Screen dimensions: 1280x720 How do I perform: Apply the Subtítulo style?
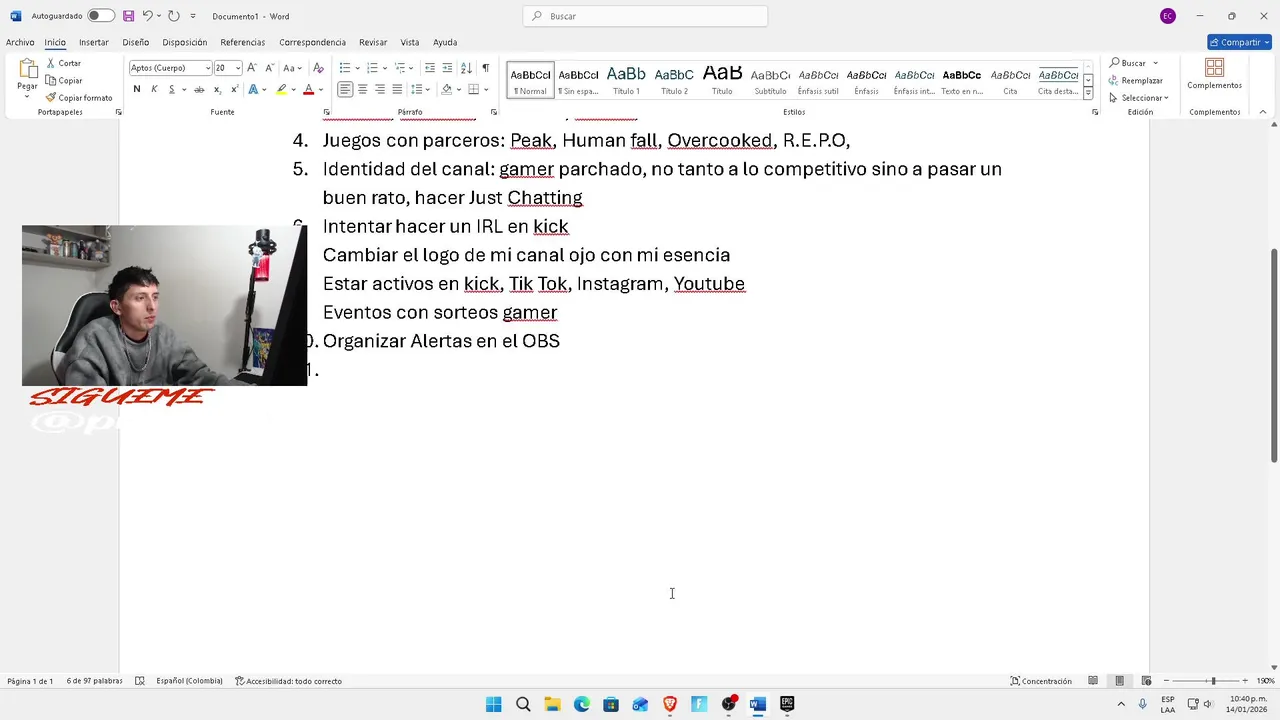tap(770, 79)
